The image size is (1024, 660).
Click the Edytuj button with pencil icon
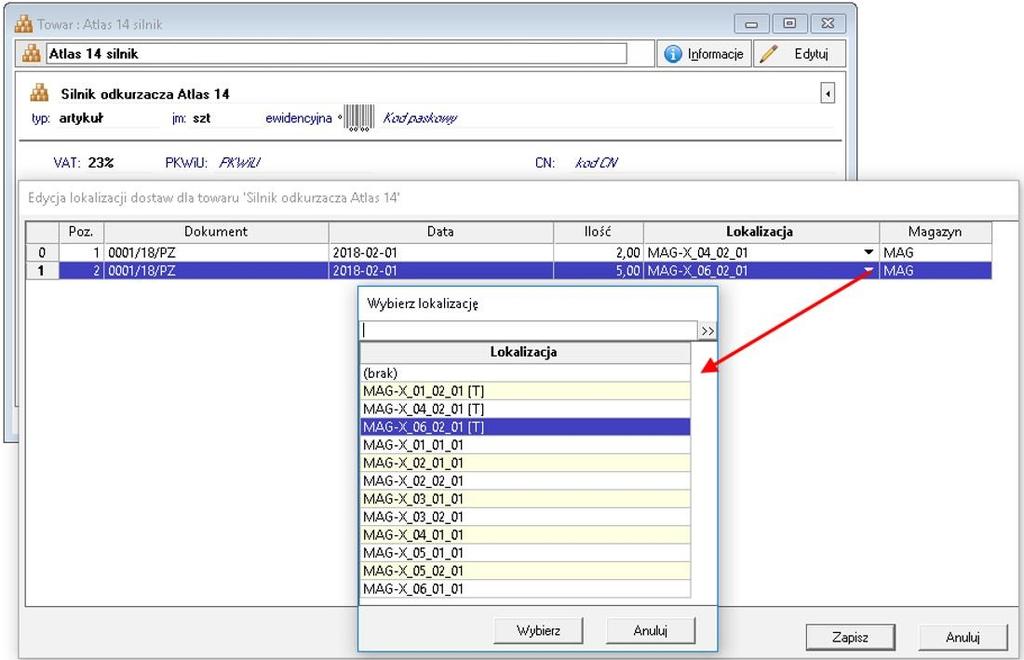(799, 54)
